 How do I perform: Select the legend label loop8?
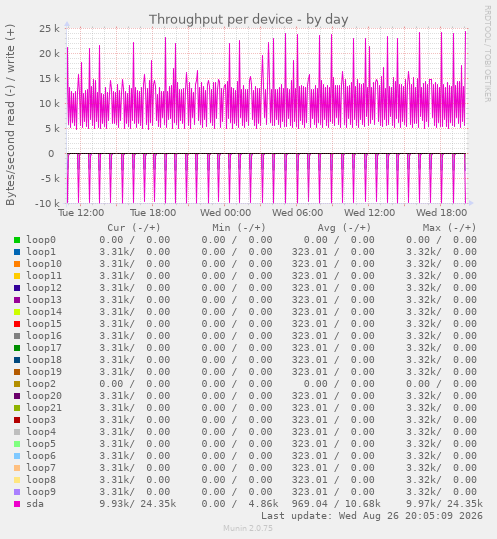(41, 480)
